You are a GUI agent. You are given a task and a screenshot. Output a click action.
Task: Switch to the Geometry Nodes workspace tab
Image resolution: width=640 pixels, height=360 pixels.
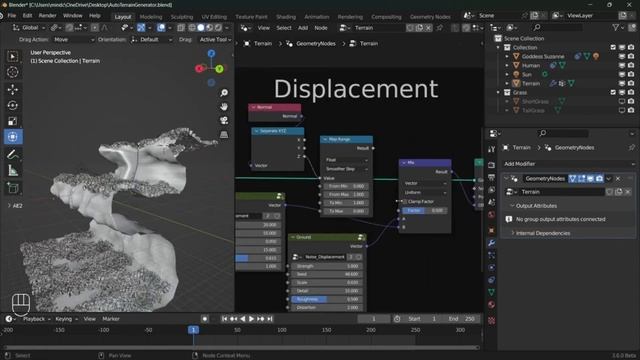tap(430, 17)
